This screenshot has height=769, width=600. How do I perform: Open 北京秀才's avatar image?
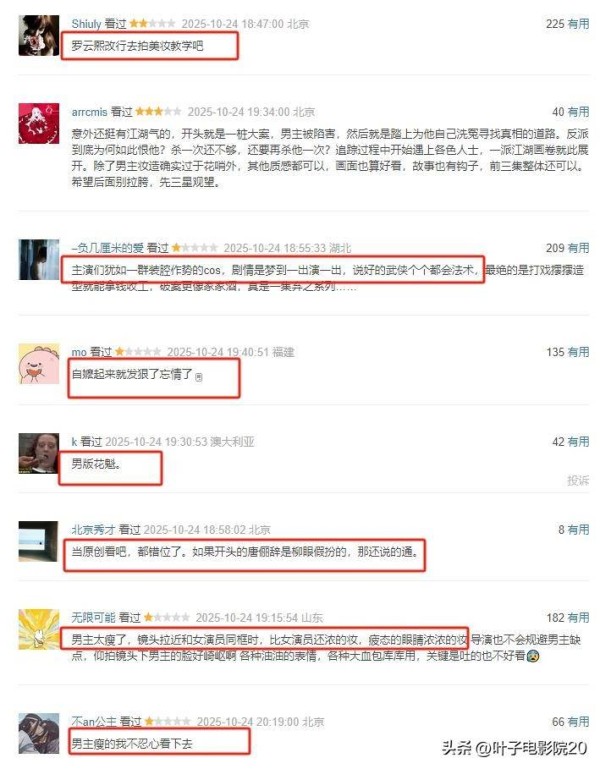[x=39, y=541]
